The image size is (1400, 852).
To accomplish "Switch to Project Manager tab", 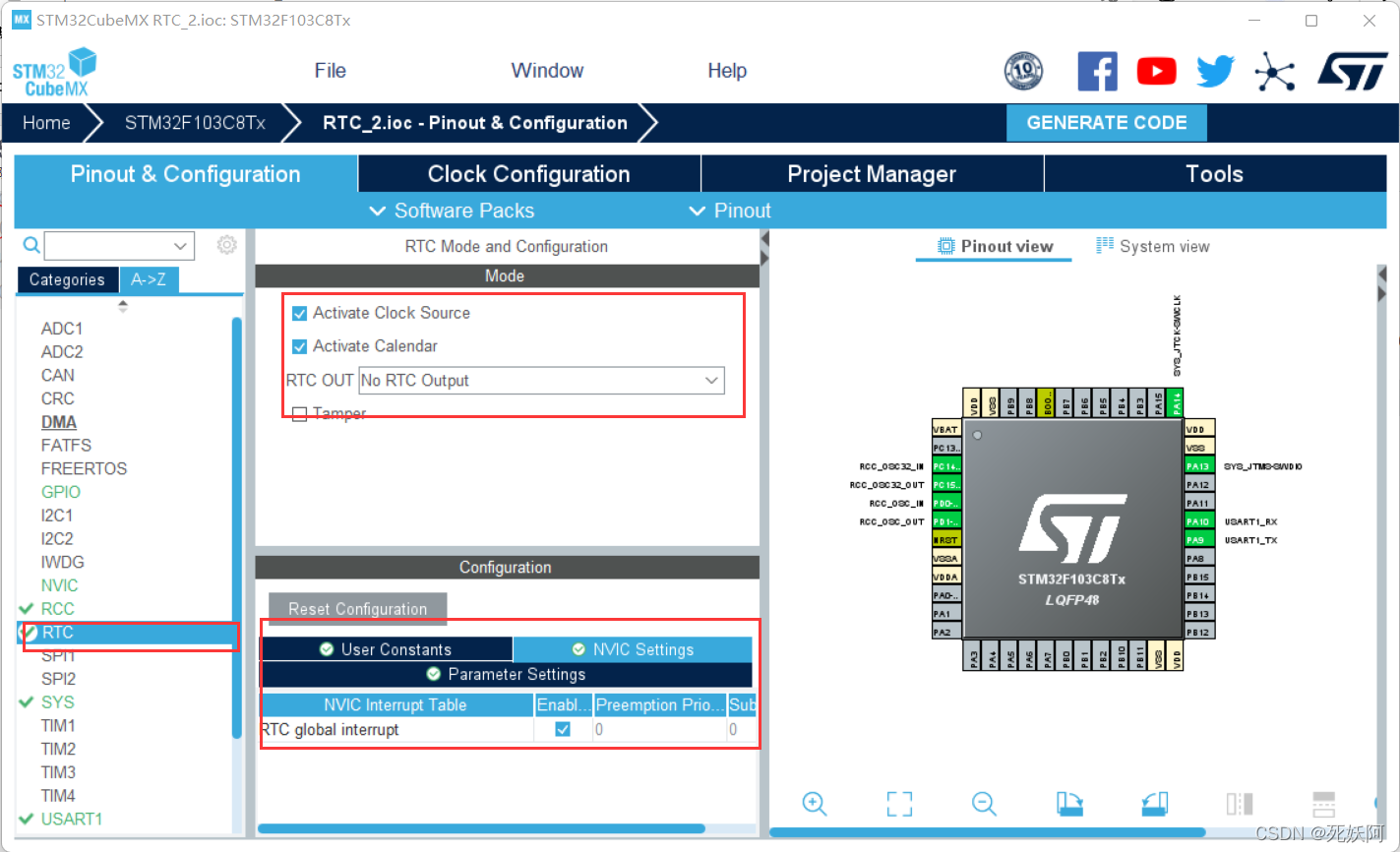I will click(872, 174).
